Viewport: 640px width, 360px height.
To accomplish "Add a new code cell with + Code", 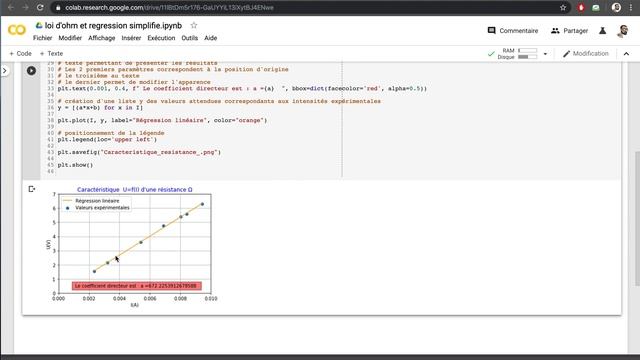I will (20, 53).
